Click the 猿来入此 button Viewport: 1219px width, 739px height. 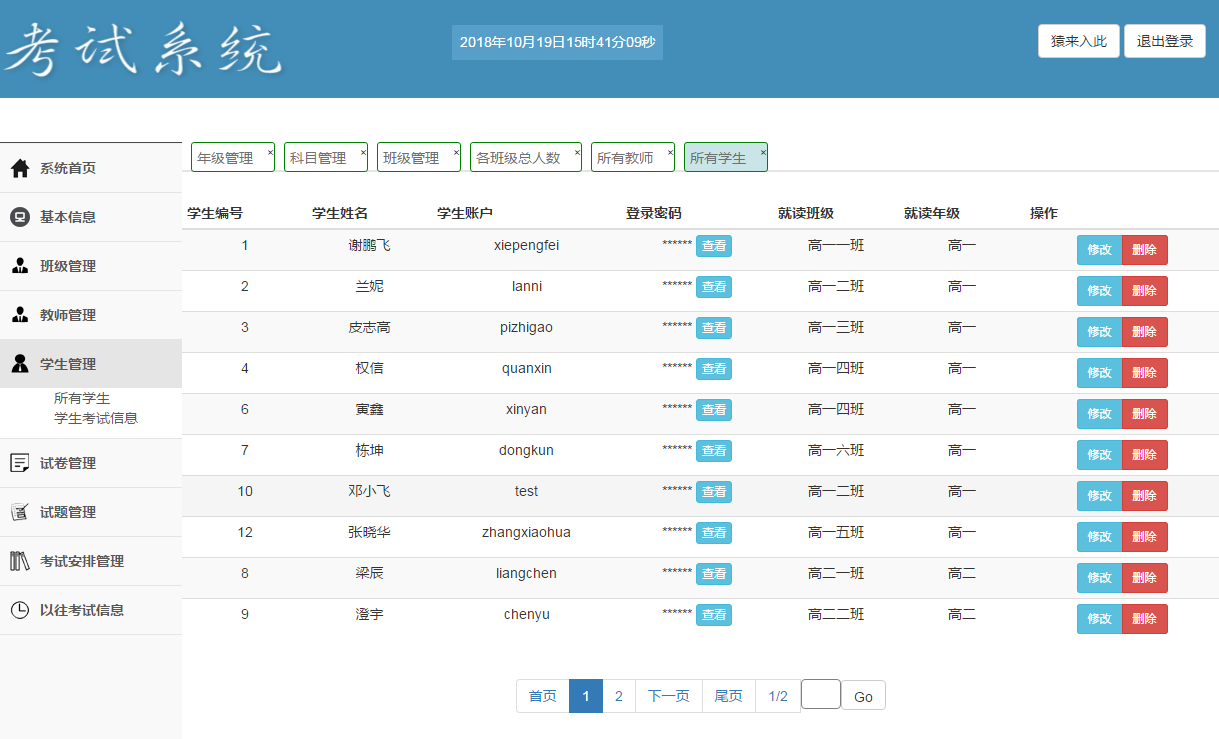1078,41
